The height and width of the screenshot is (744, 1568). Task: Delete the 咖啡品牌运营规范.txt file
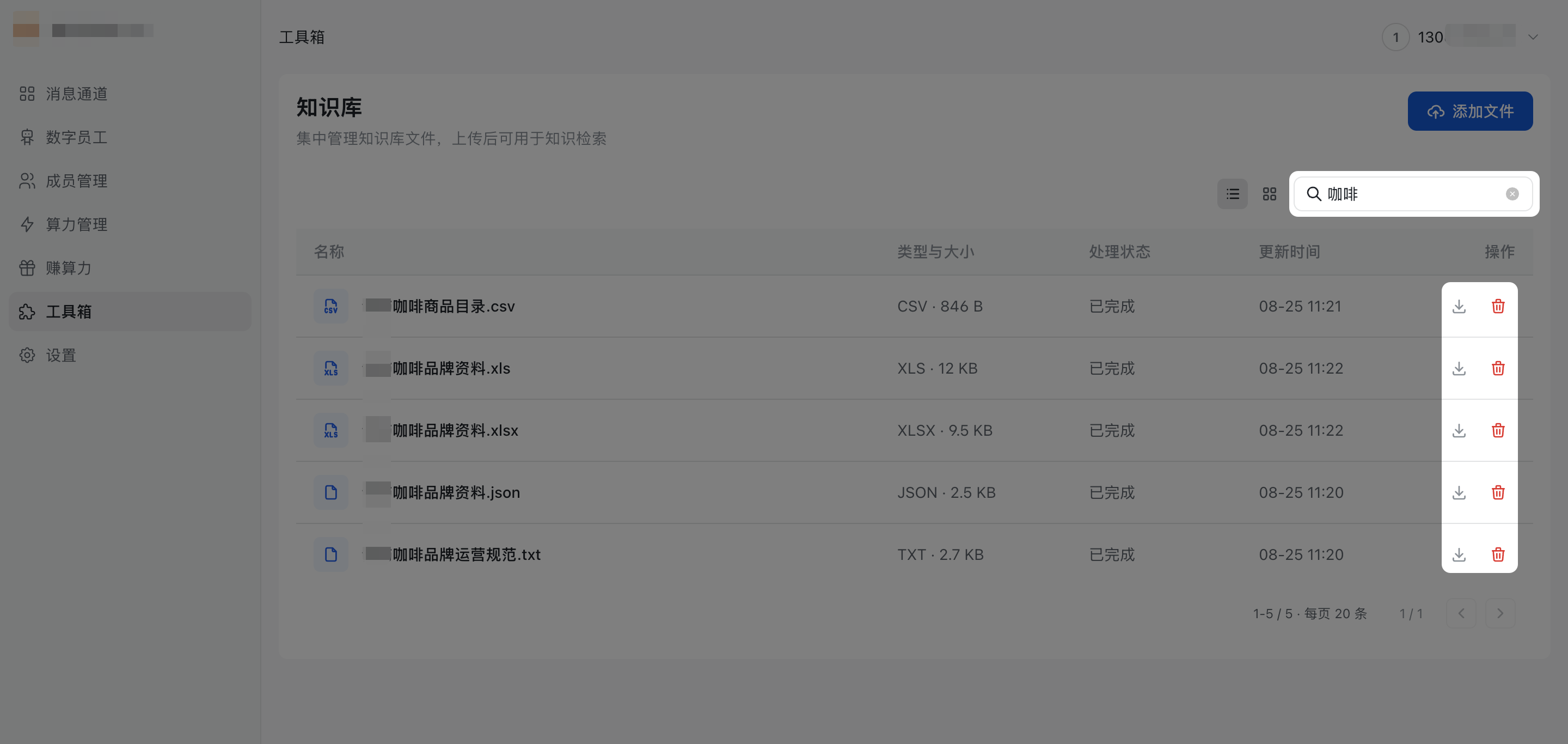tap(1498, 554)
